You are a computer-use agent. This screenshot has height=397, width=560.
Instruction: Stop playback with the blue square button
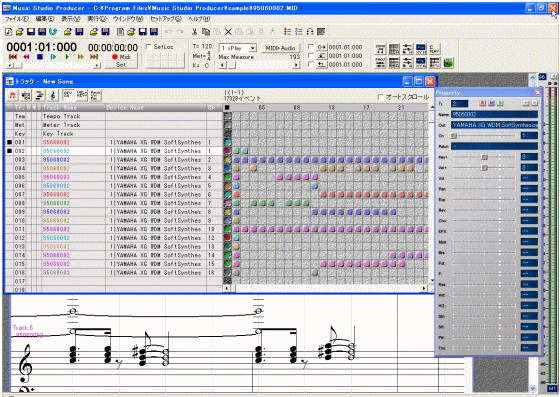[x=40, y=57]
